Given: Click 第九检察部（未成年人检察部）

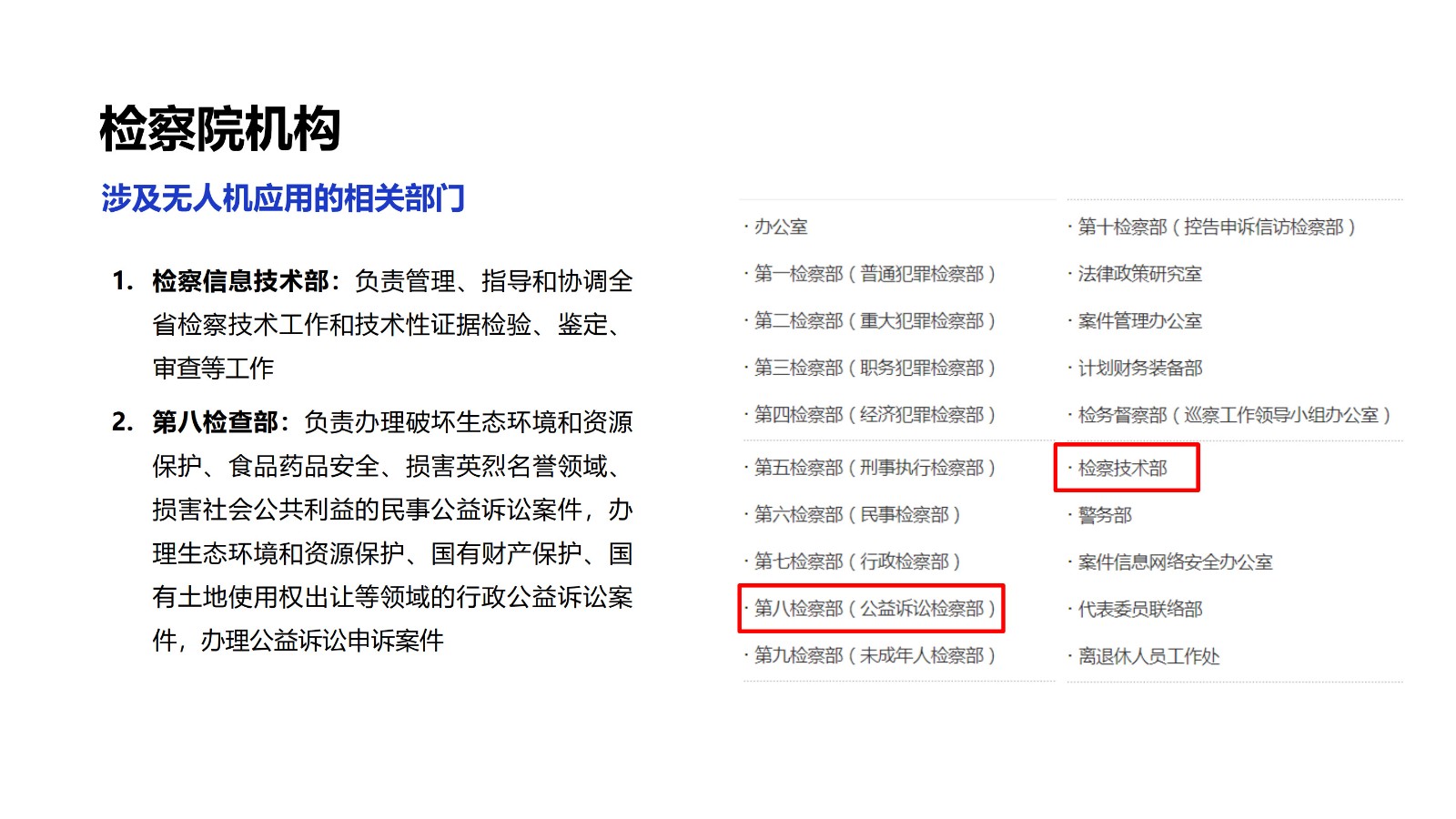Looking at the screenshot, I should [x=874, y=655].
